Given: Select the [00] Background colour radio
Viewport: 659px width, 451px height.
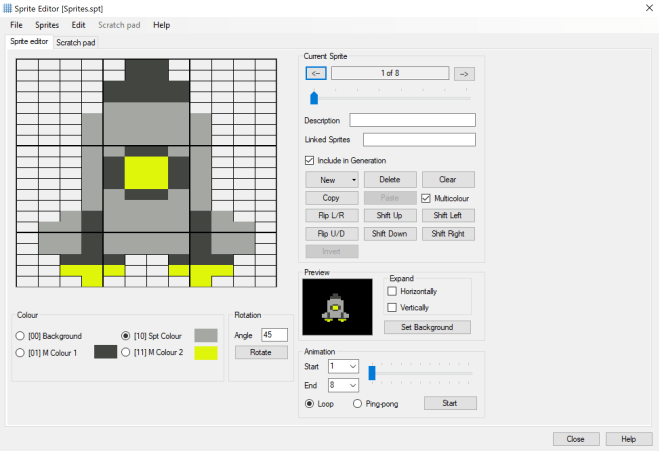Looking at the screenshot, I should click(20, 336).
